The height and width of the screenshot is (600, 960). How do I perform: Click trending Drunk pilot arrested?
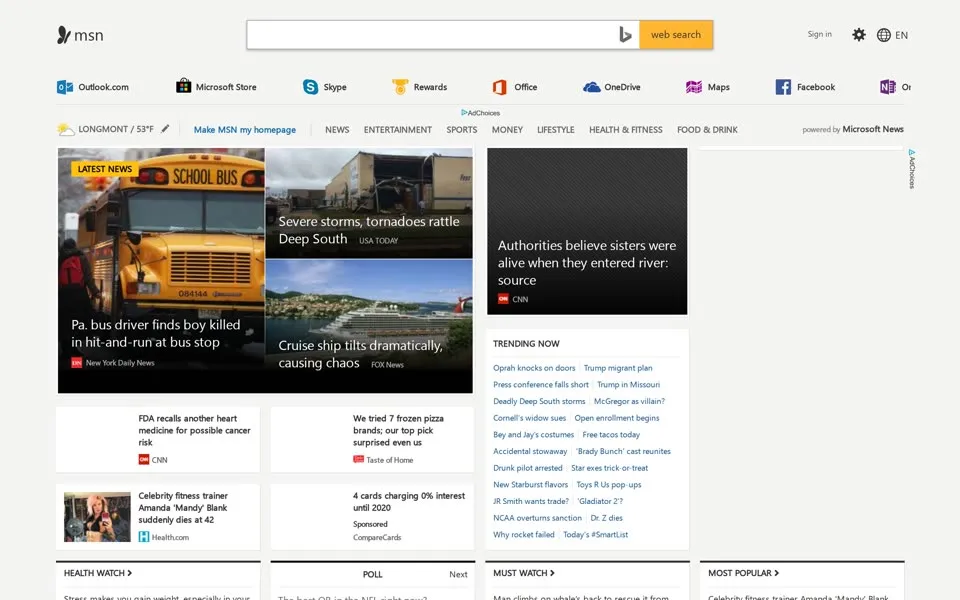coord(528,468)
